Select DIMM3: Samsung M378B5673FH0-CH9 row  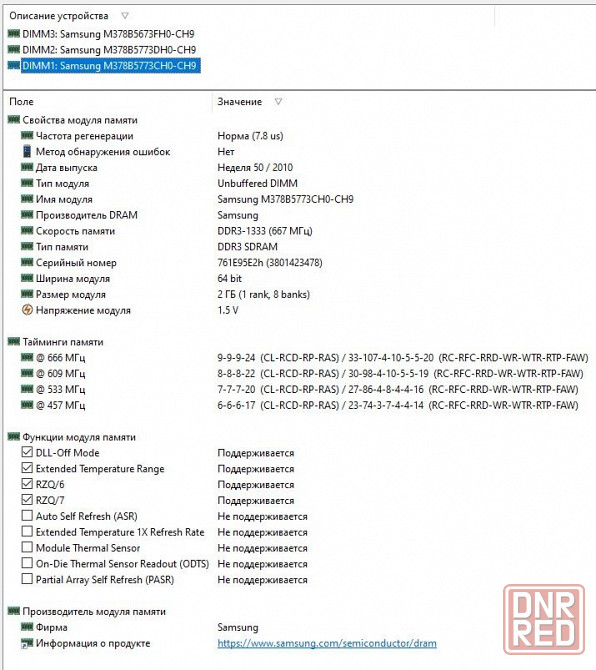click(x=108, y=34)
